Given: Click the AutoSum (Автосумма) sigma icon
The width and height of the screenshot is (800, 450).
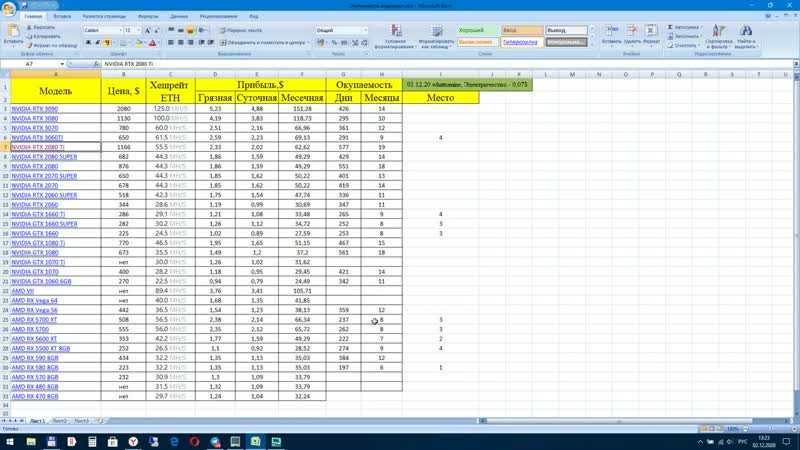Looking at the screenshot, I should coord(670,27).
